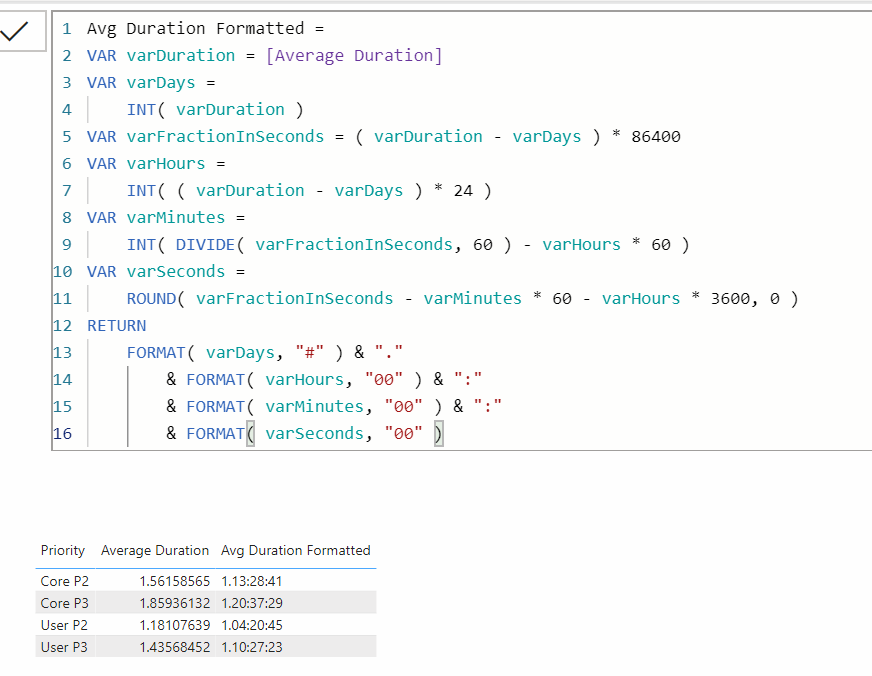
Task: Commit the formula with the checkmark icon
Action: [x=14, y=32]
